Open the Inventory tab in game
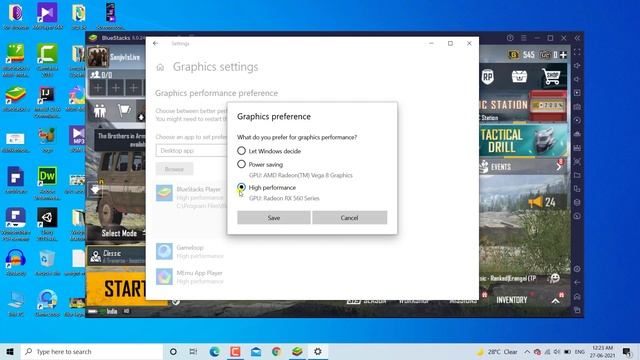 (x=512, y=300)
